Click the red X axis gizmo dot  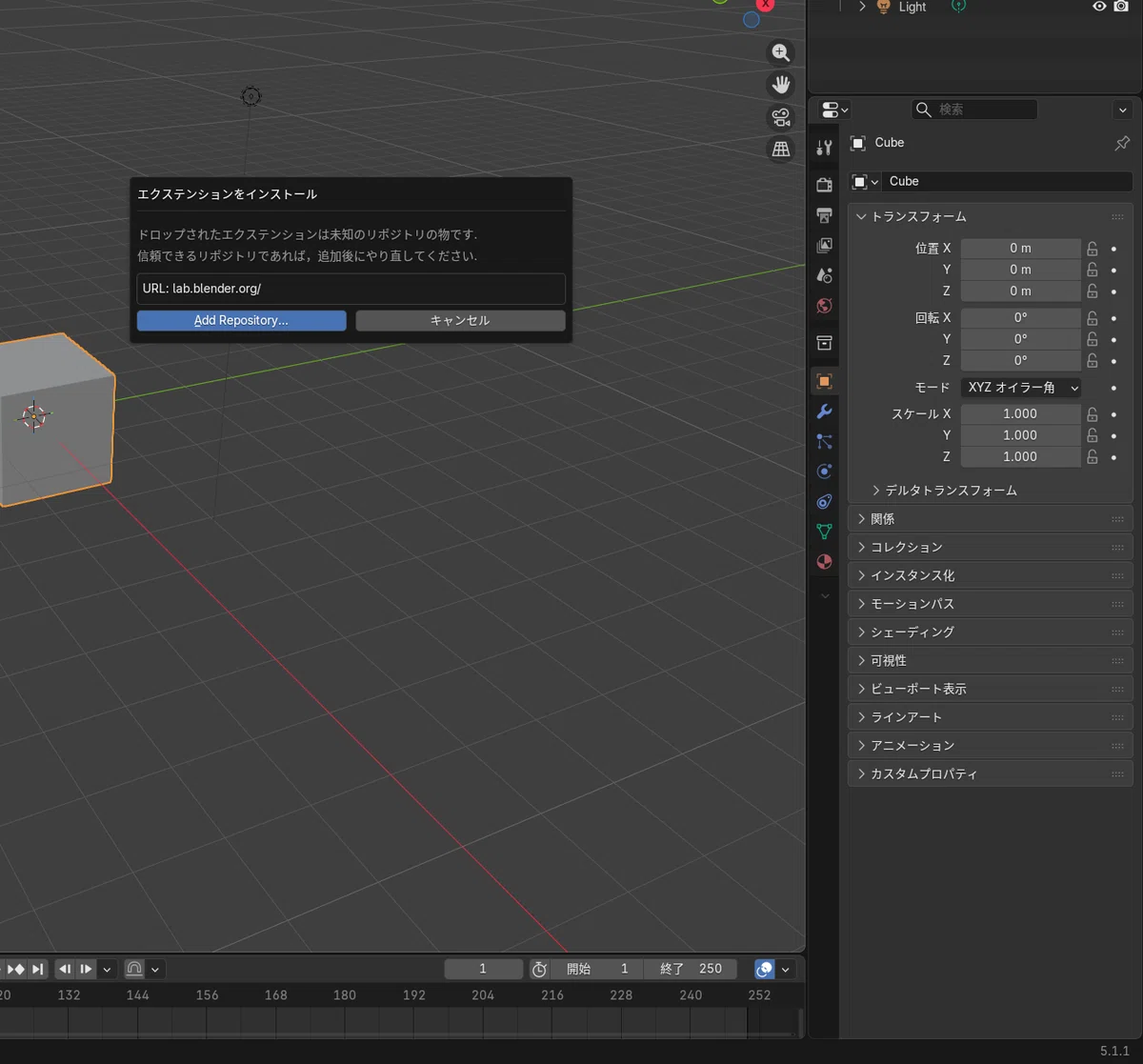tap(765, 5)
